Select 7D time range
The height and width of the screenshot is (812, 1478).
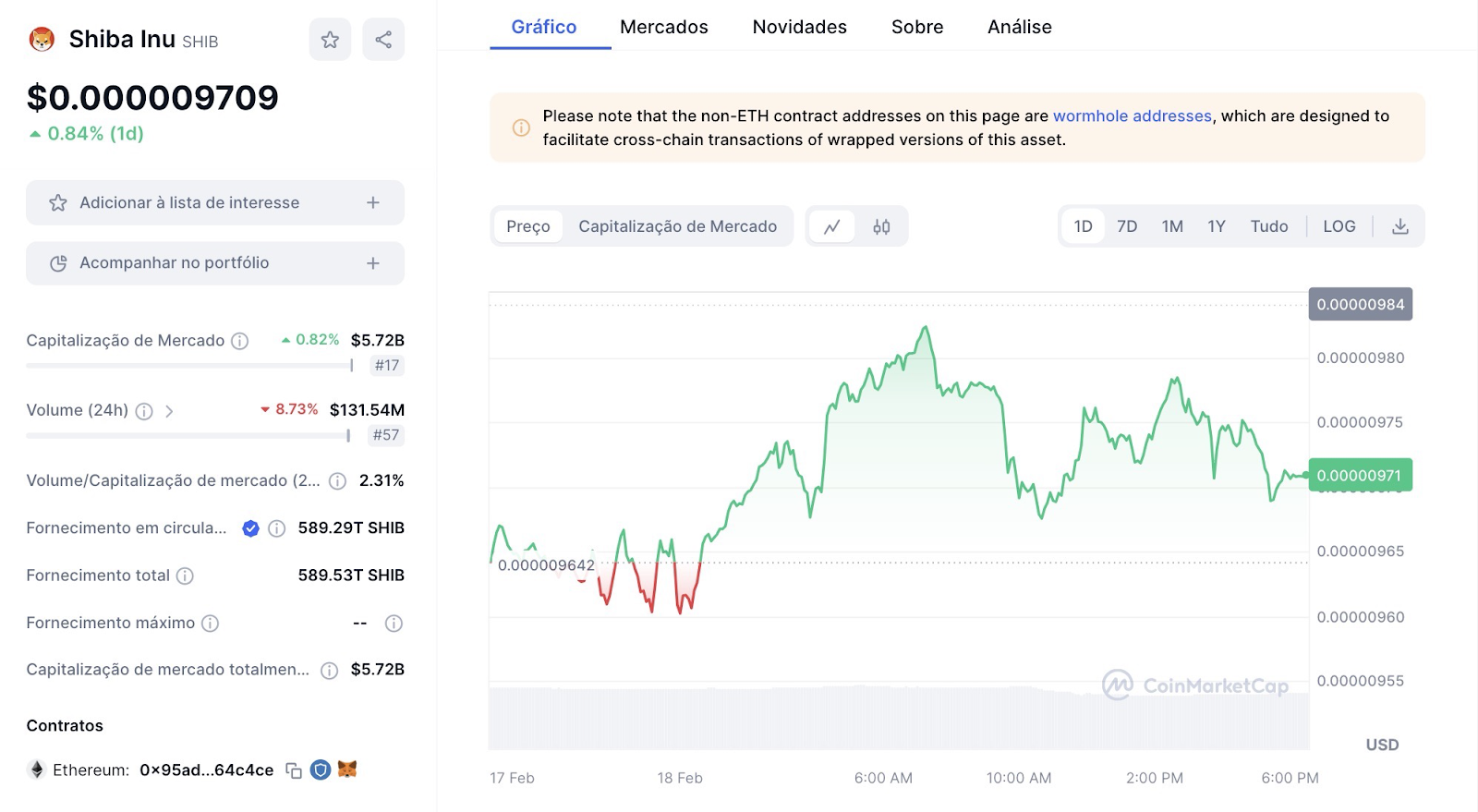tap(1127, 226)
